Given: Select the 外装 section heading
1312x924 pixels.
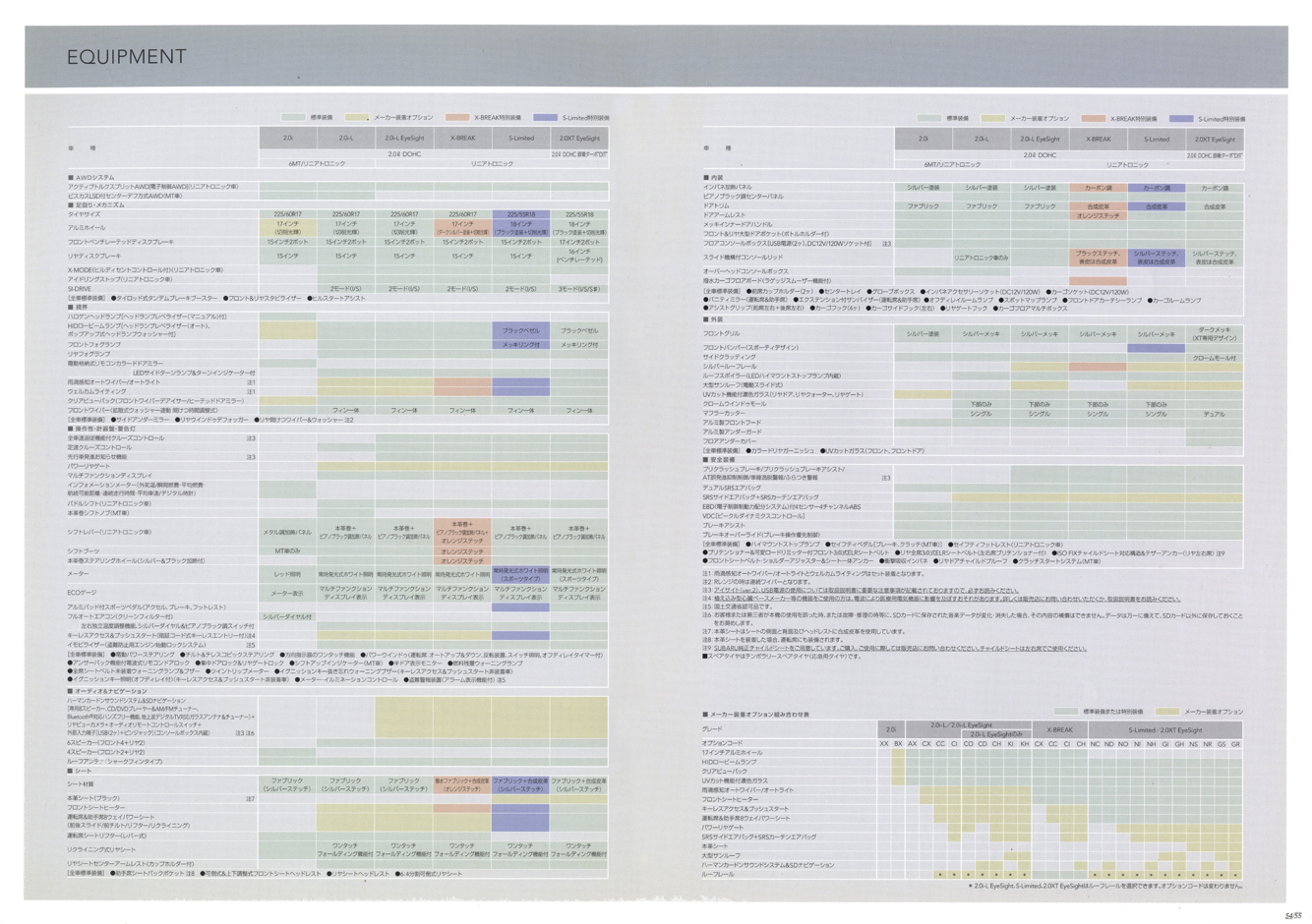Looking at the screenshot, I should (x=715, y=318).
